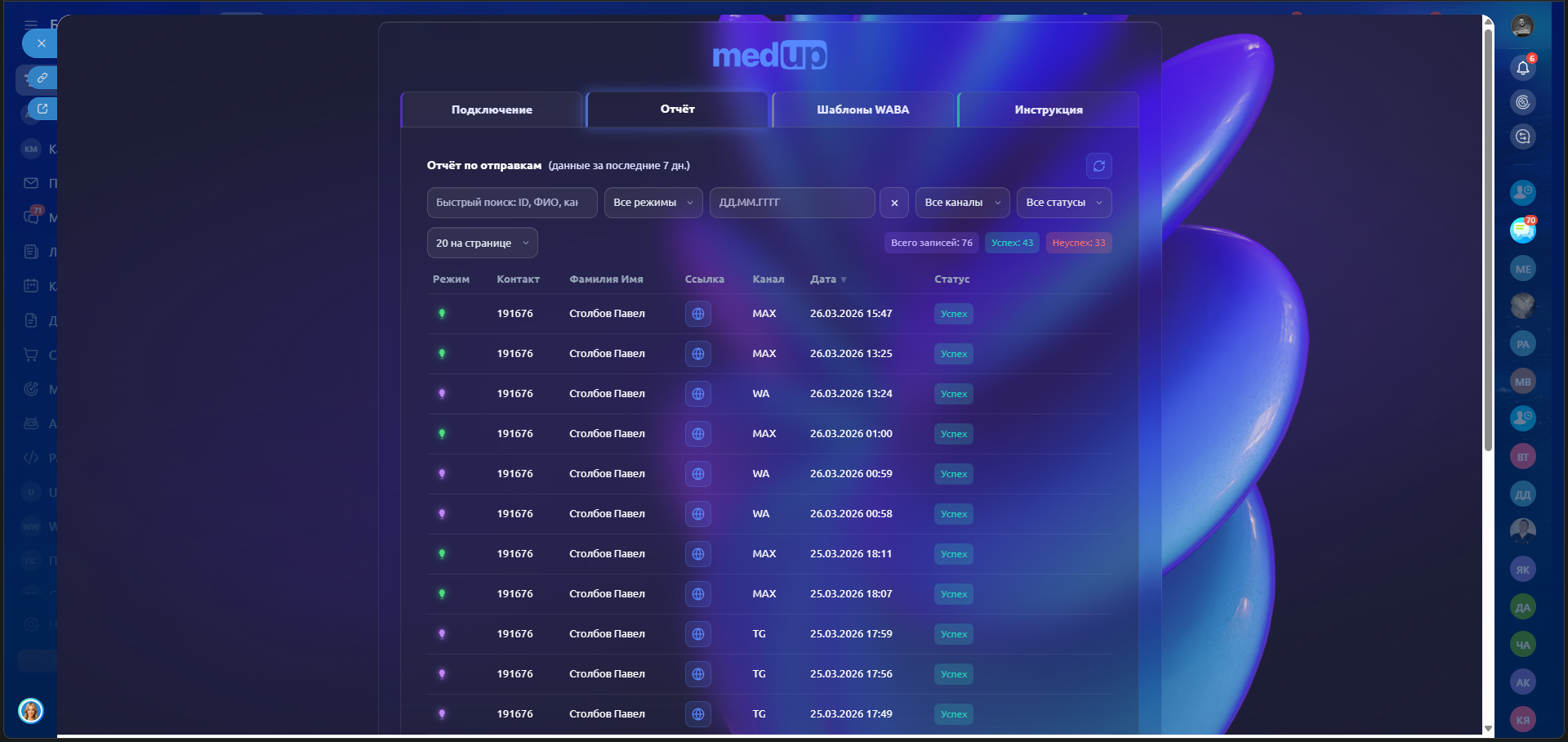The image size is (1568, 742).
Task: Filter by the Неуспех: 33 badge
Action: (x=1079, y=243)
